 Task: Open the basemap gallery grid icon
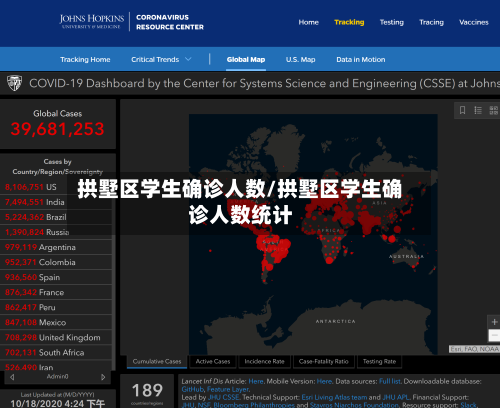point(494,110)
